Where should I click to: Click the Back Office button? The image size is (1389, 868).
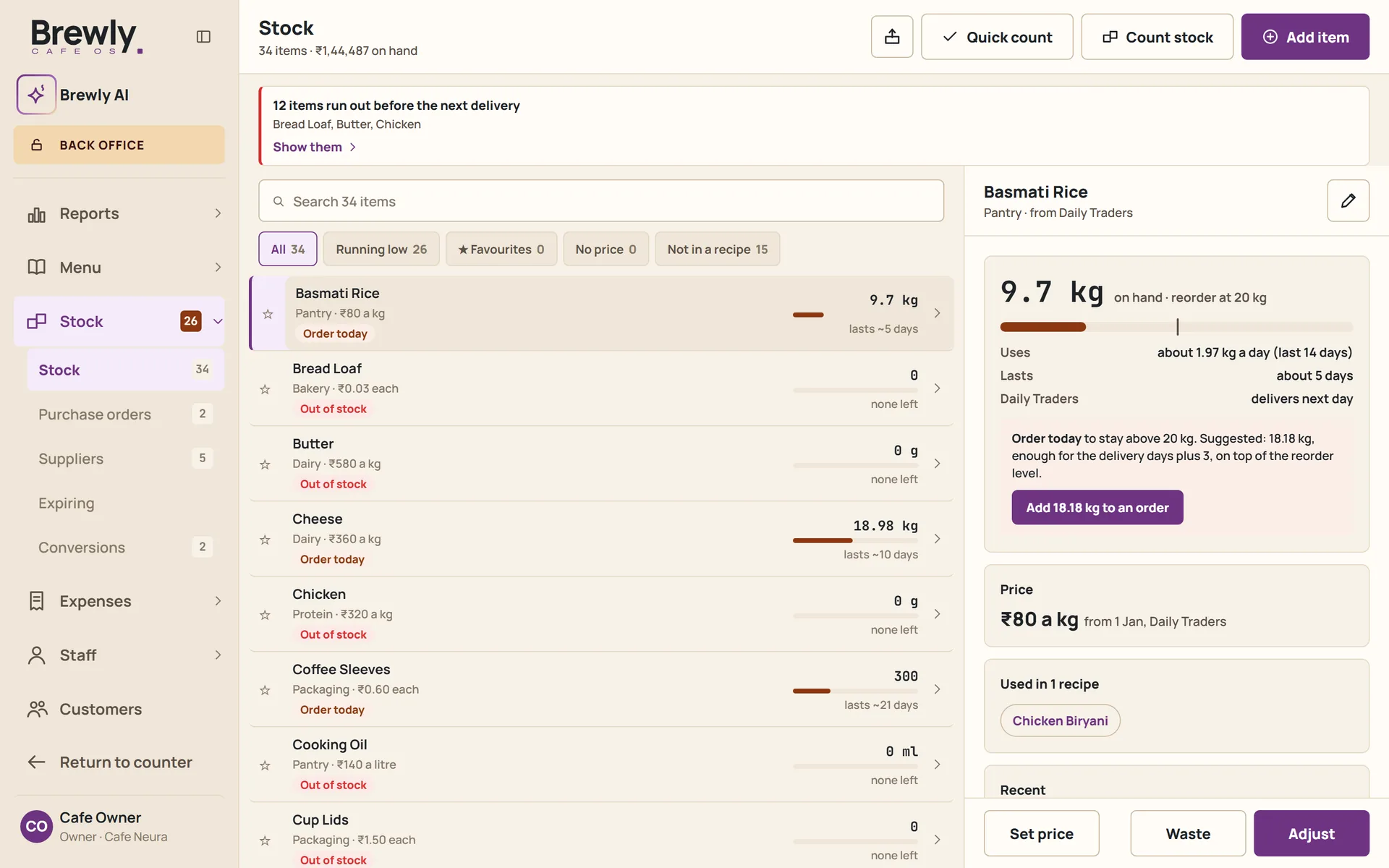(119, 145)
